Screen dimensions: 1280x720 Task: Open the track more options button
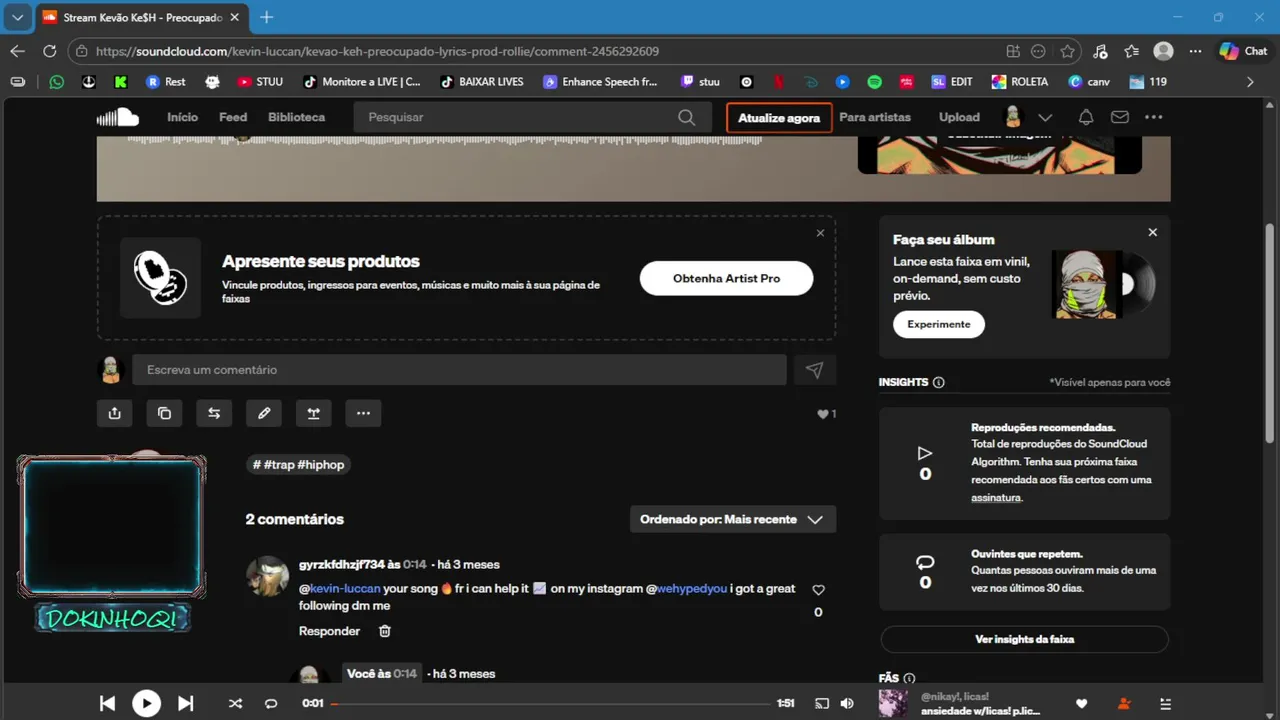point(363,413)
